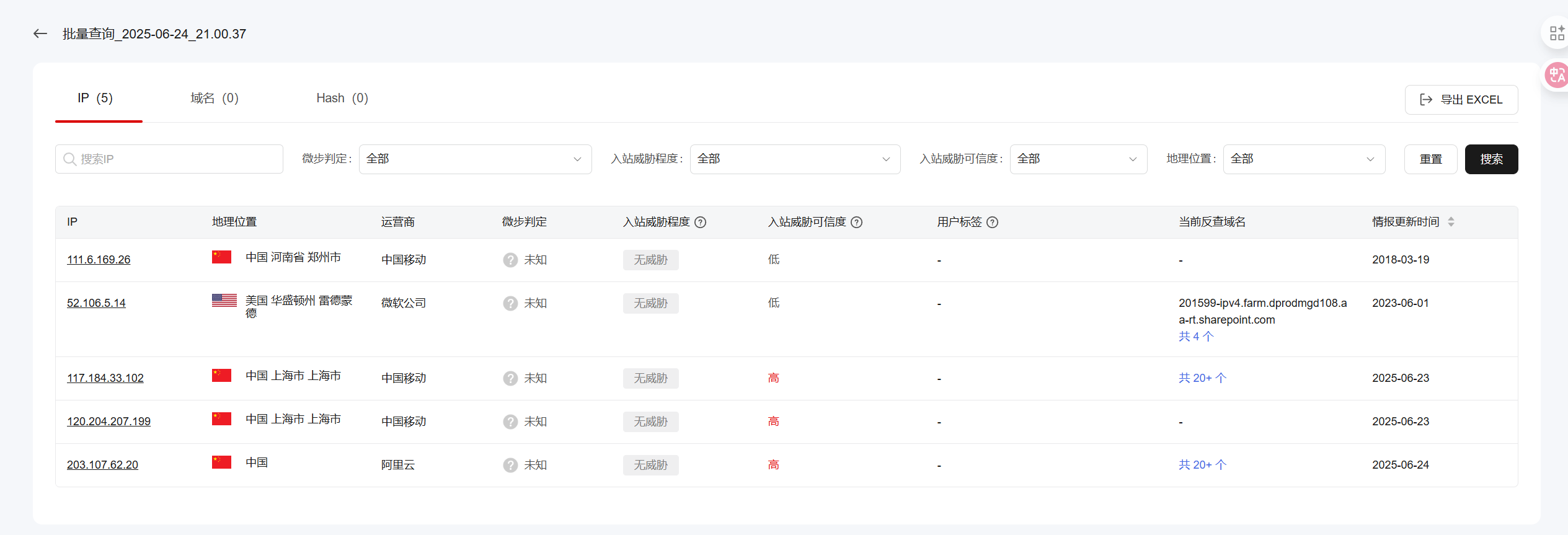Open the apps grid floating icon
Image resolution: width=1568 pixels, height=535 pixels.
click(x=1556, y=33)
